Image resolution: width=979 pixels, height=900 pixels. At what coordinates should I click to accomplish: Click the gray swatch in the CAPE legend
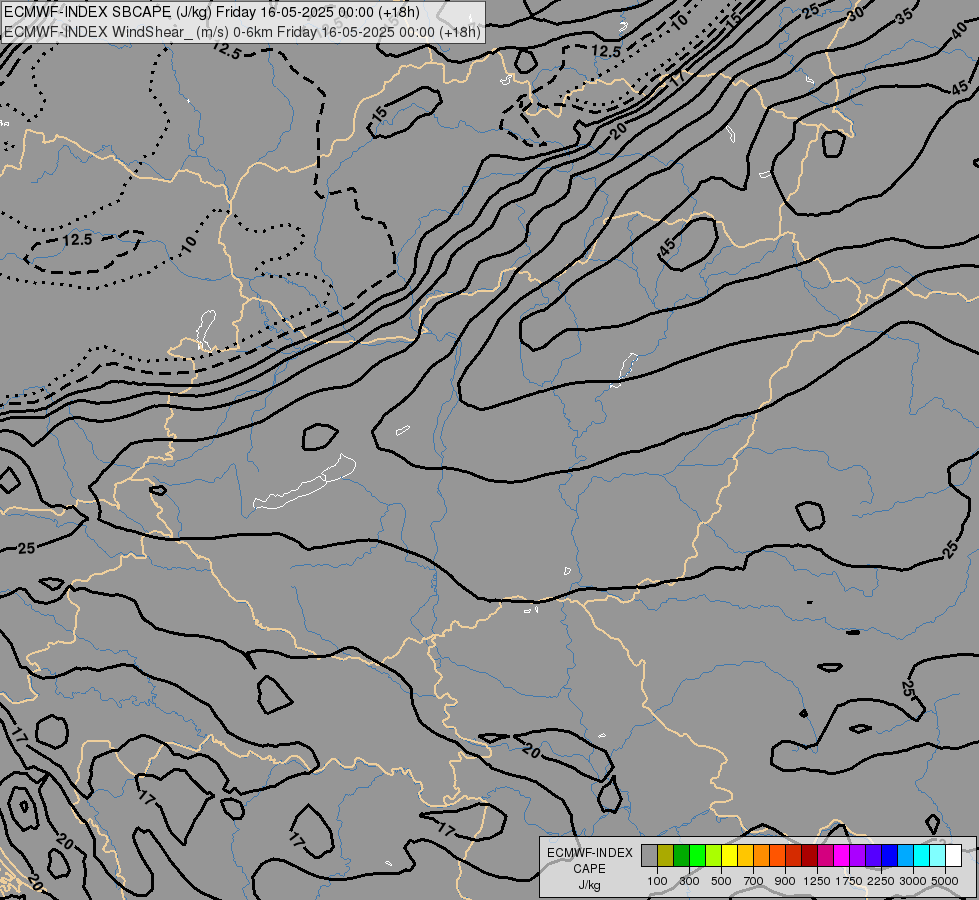[649, 856]
